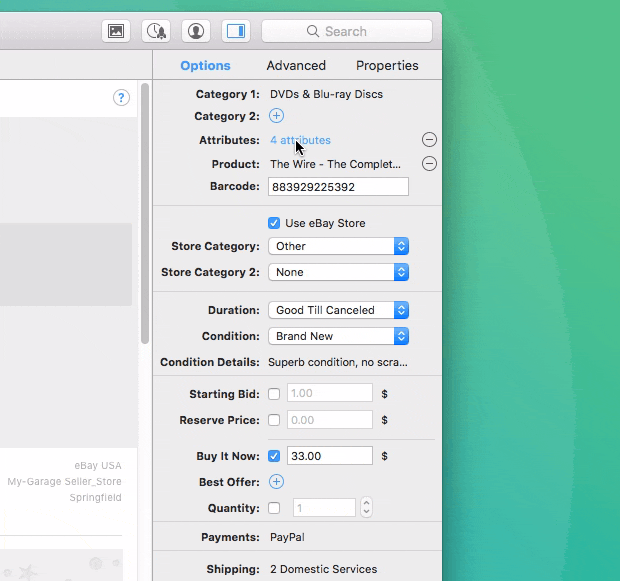Open PayPal payments settings

(x=287, y=537)
